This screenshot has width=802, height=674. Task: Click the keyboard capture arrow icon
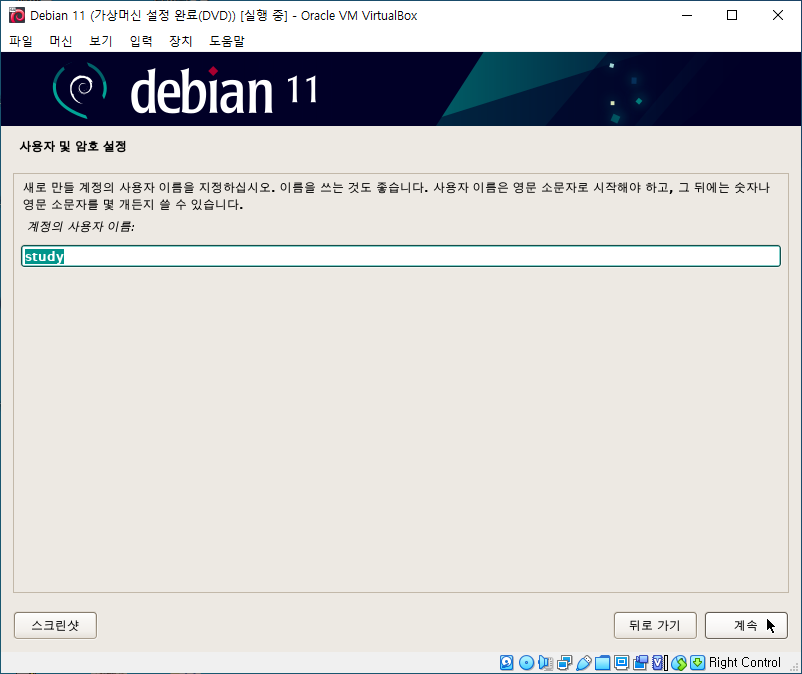pos(697,662)
